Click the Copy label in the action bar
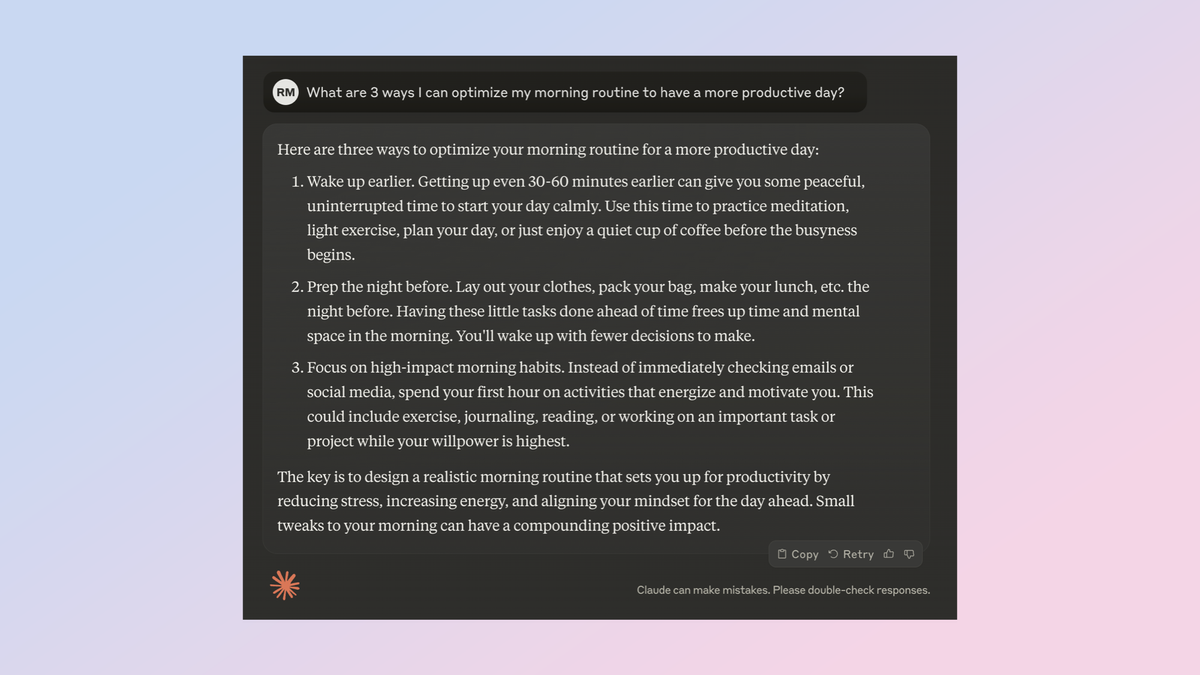 [804, 553]
